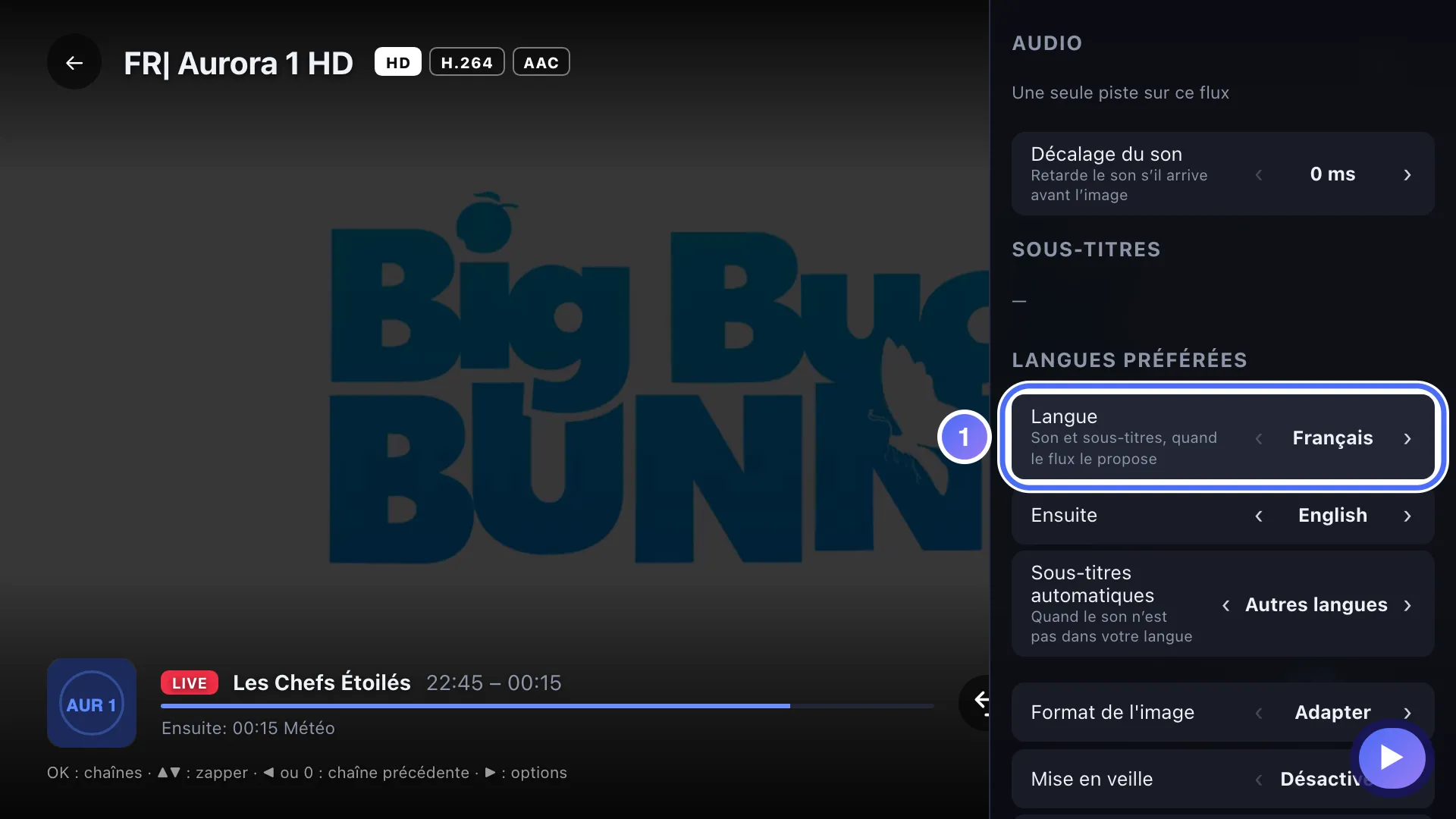The width and height of the screenshot is (1456, 819).
Task: Click the programme progress bar
Action: tap(547, 706)
